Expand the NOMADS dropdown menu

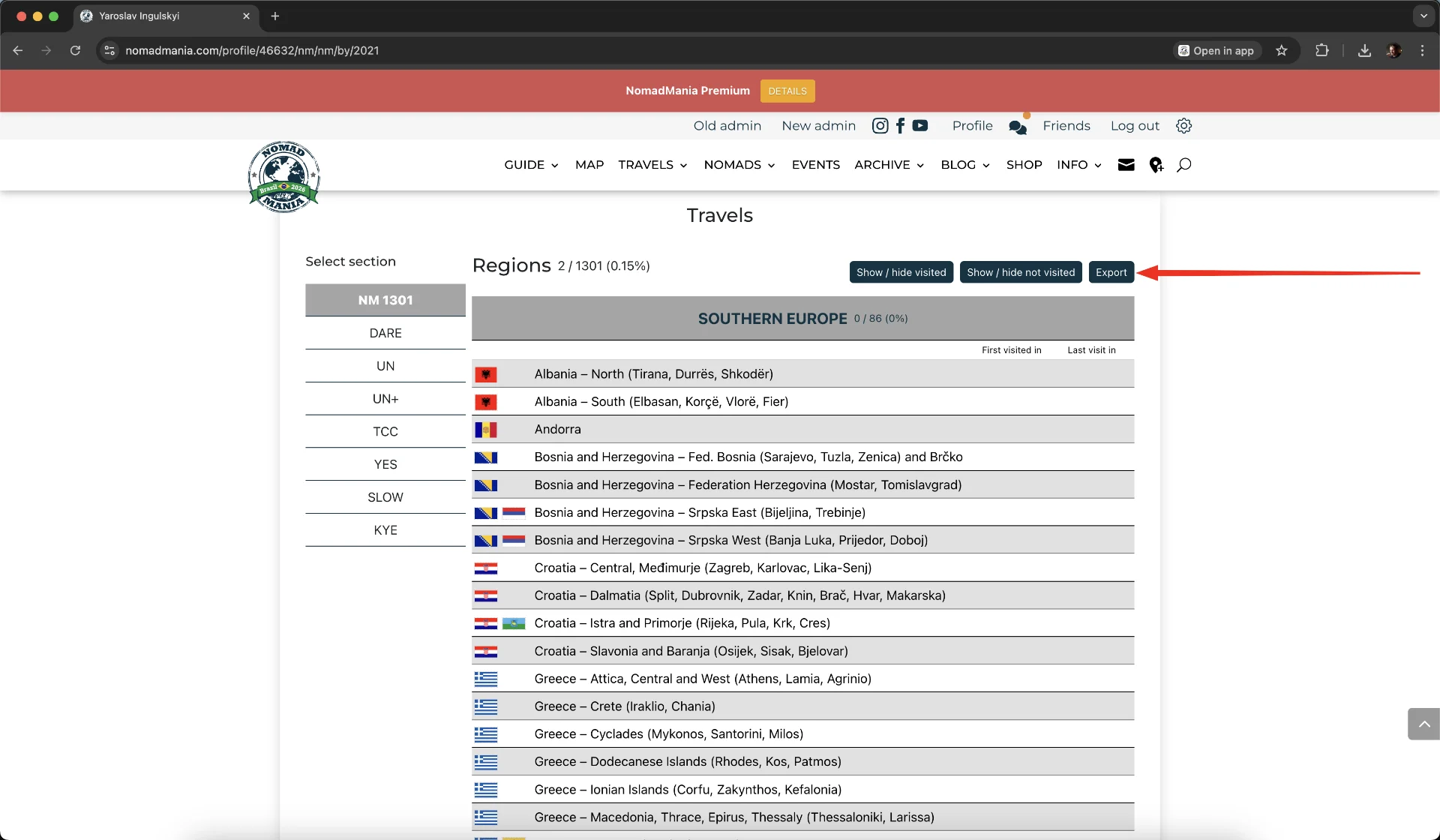[739, 165]
